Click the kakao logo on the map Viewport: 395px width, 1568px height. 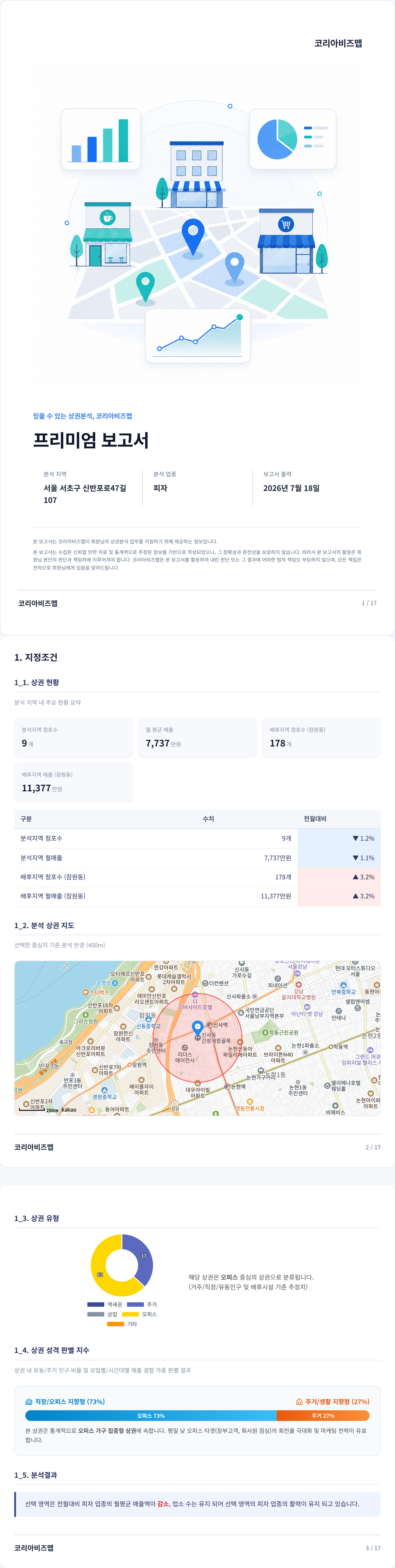click(x=69, y=1110)
